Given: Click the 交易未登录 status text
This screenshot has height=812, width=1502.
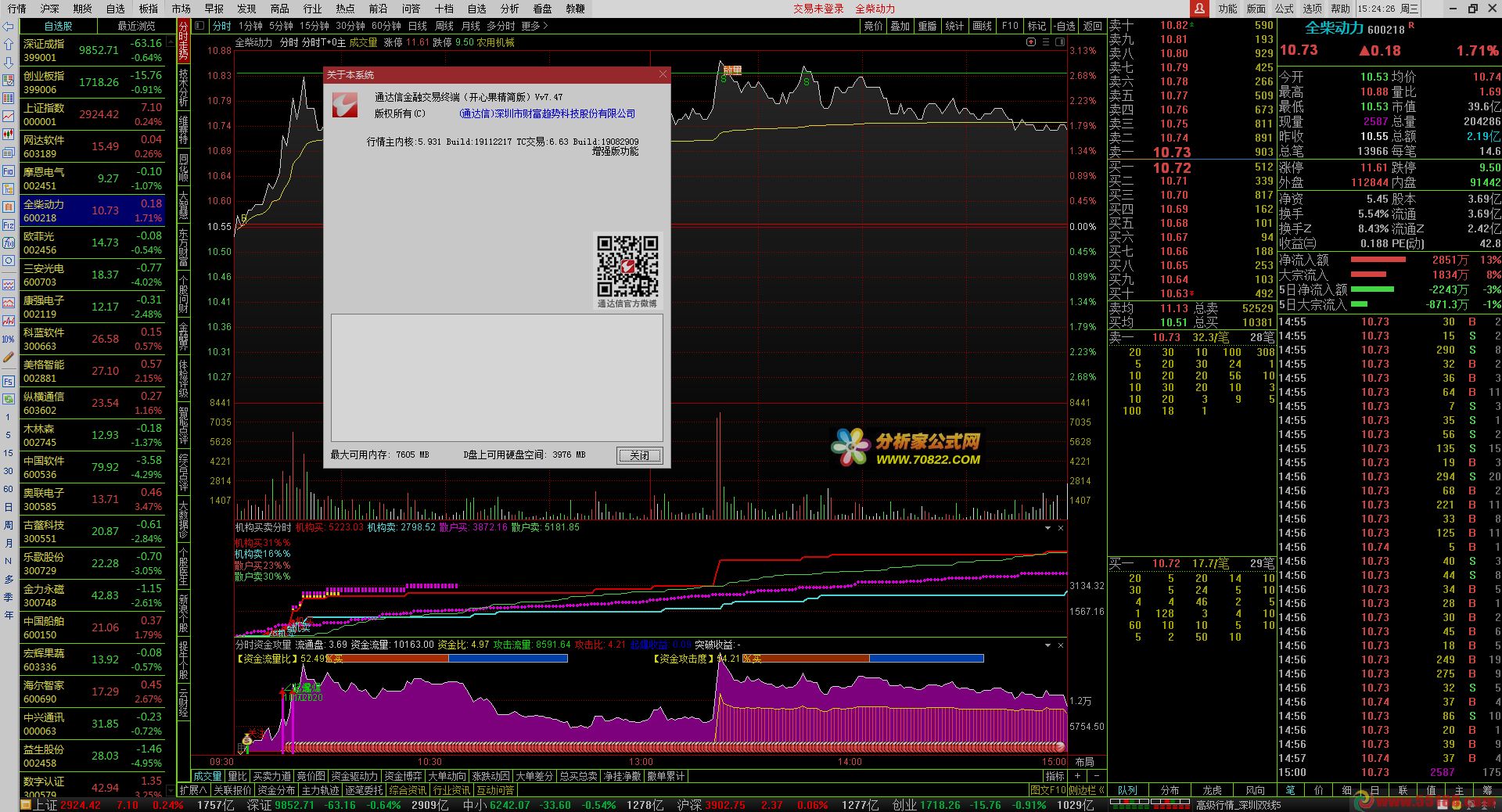Looking at the screenshot, I should pyautogui.click(x=818, y=9).
